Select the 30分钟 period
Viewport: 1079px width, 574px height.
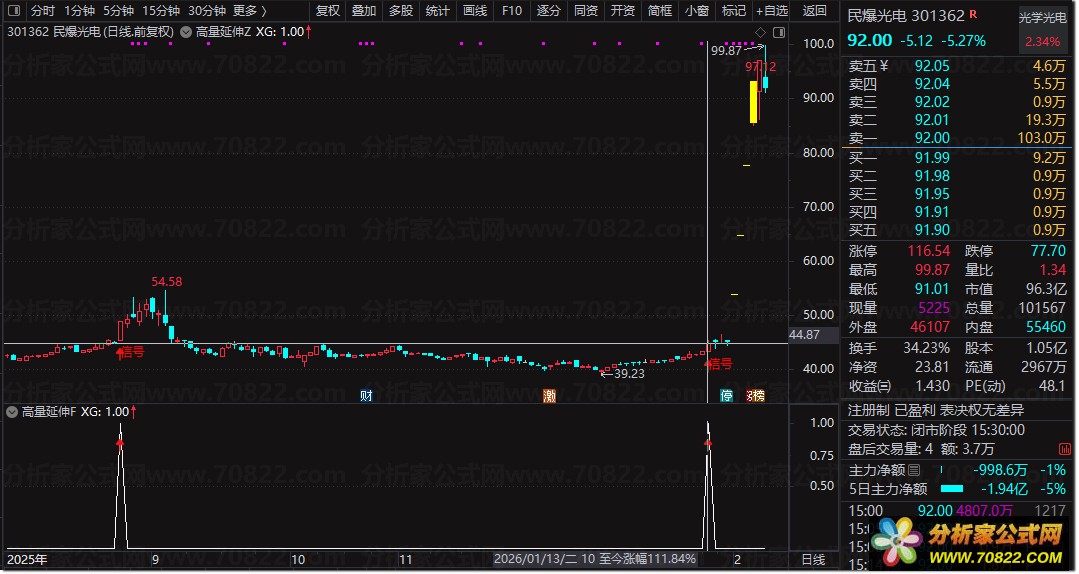(206, 10)
